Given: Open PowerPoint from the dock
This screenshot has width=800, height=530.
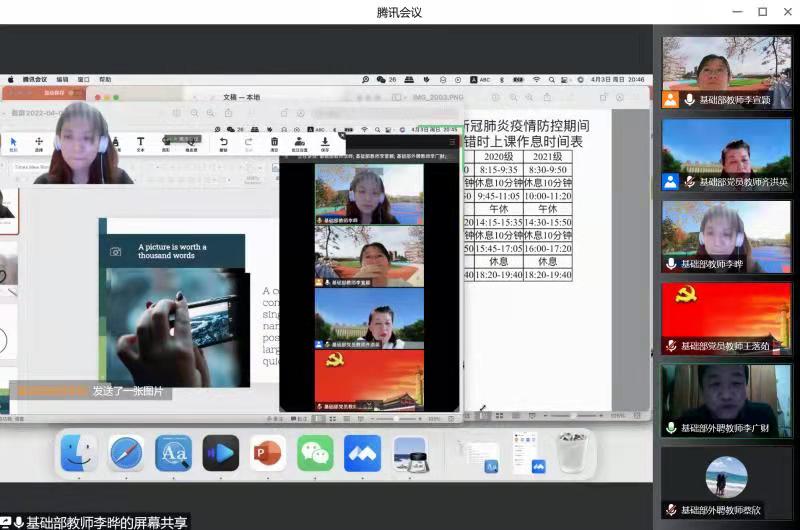Looking at the screenshot, I should (268, 453).
